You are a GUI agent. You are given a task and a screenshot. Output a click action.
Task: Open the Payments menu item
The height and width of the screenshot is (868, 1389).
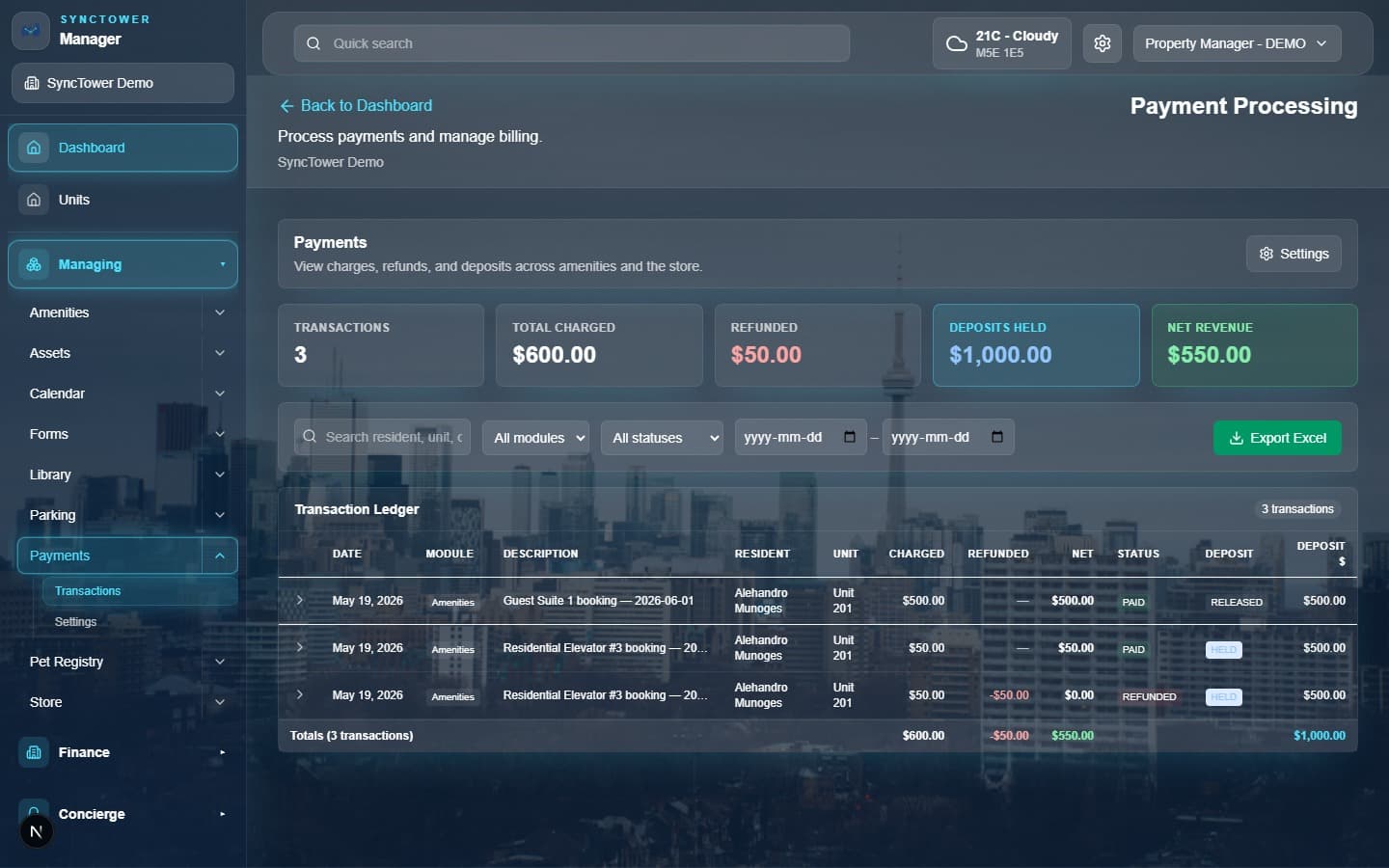click(x=109, y=556)
